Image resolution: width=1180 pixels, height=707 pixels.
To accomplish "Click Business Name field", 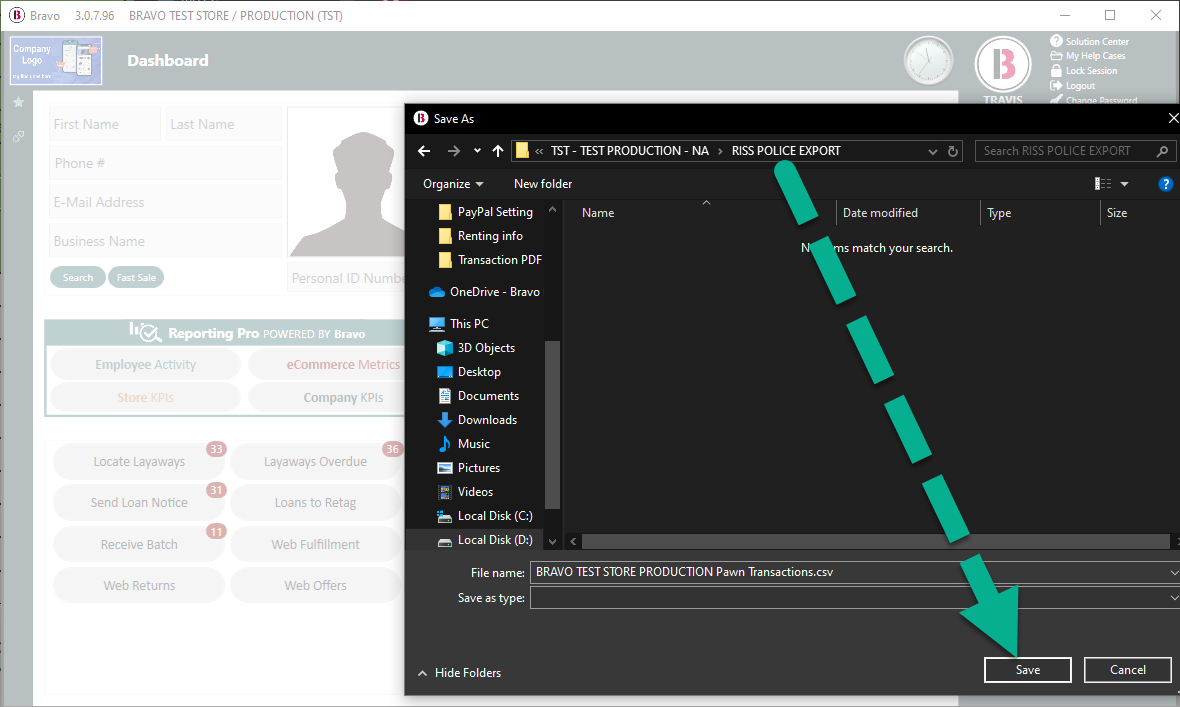I will (x=166, y=242).
